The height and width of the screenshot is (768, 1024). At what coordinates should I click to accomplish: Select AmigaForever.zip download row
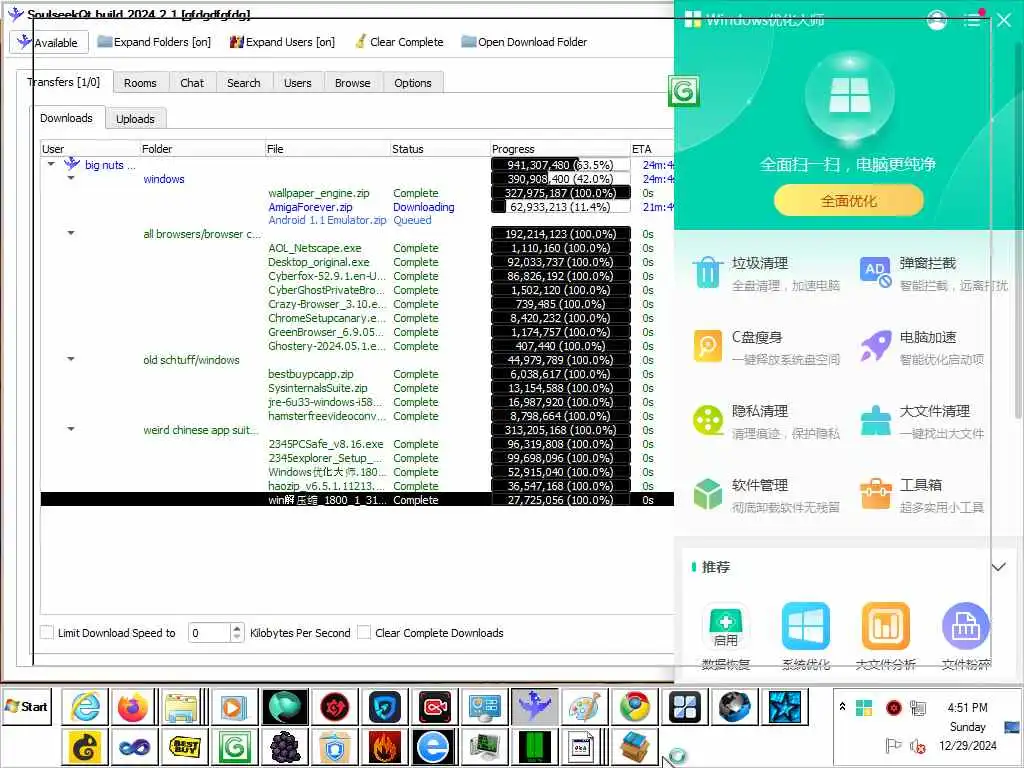(x=357, y=207)
